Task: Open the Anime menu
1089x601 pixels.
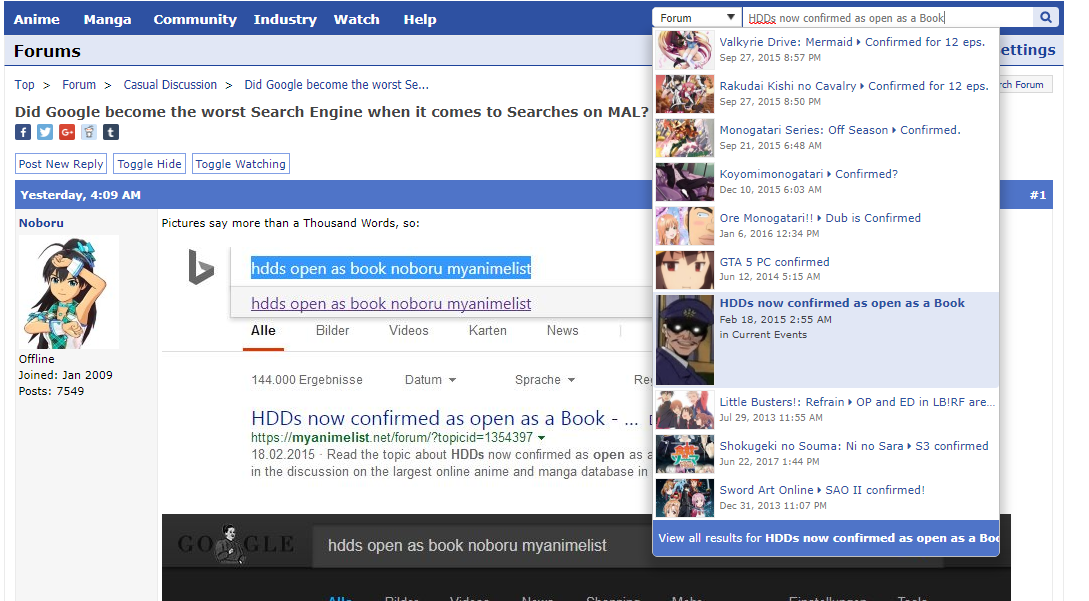Action: pos(37,19)
